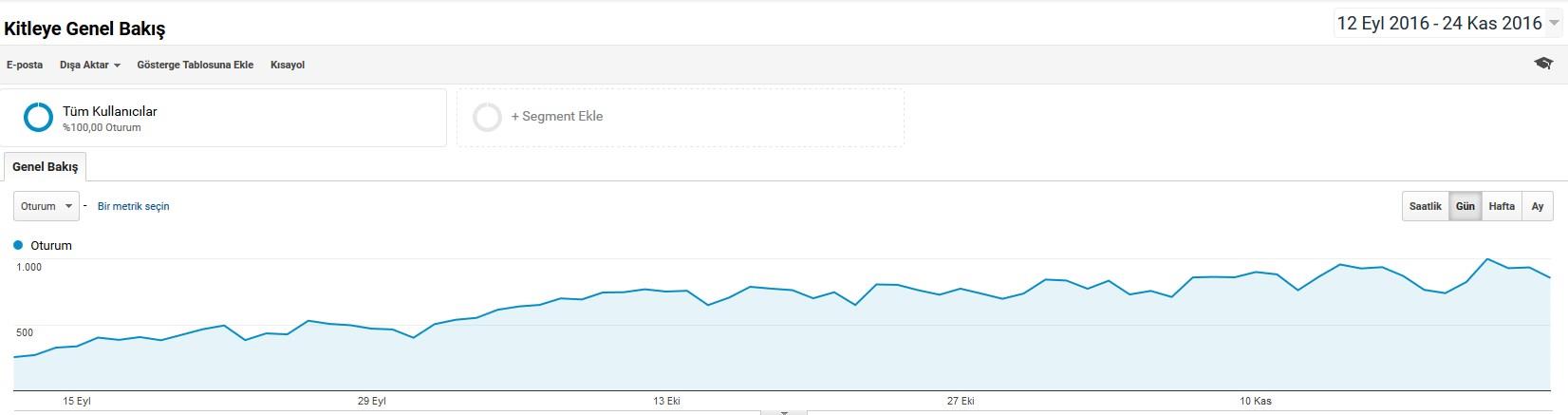Click the Bir metrik seçin link

pos(134,206)
